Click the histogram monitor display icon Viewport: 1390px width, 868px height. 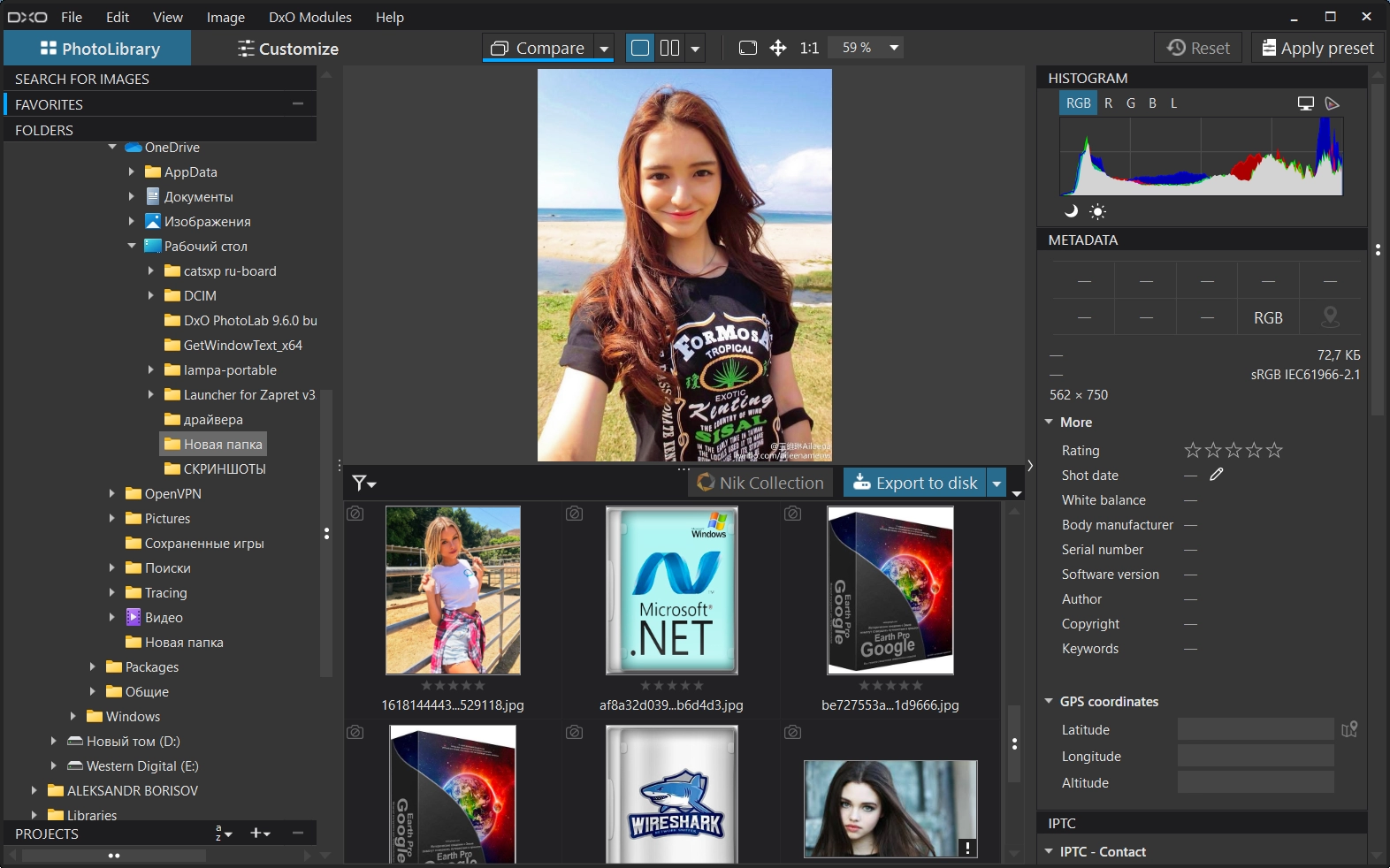point(1305,103)
